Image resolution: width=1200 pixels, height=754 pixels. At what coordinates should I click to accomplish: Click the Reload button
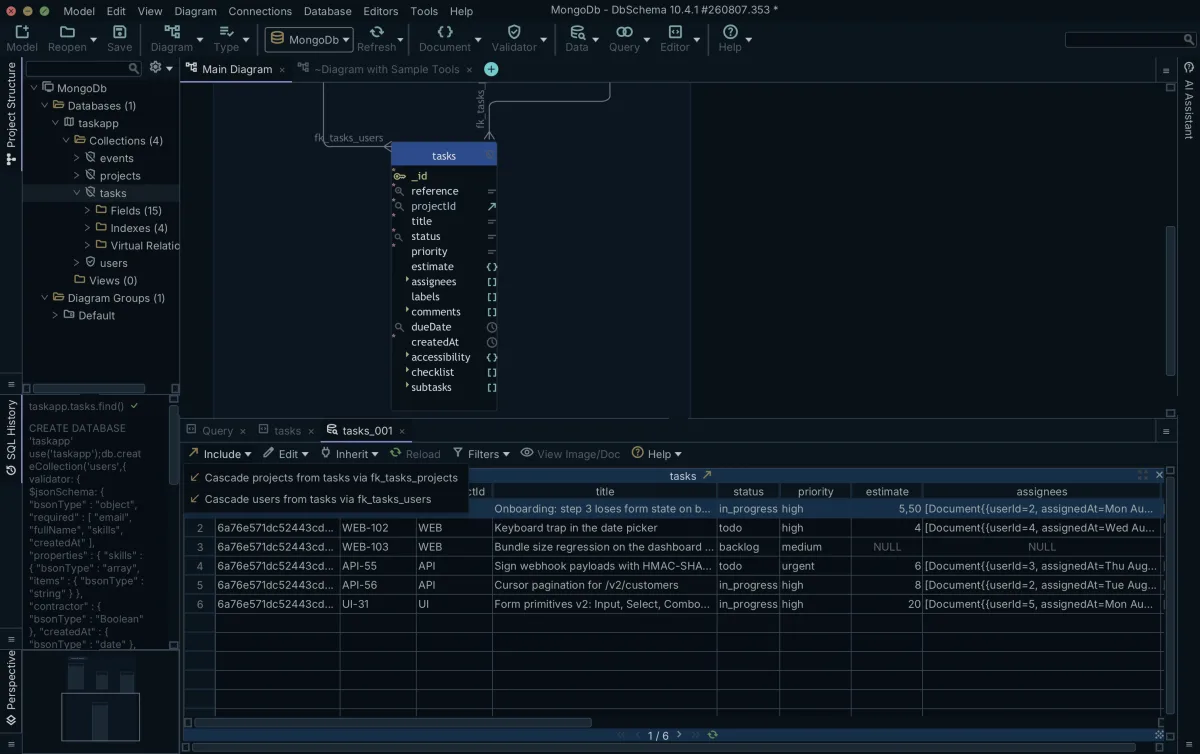(x=415, y=454)
